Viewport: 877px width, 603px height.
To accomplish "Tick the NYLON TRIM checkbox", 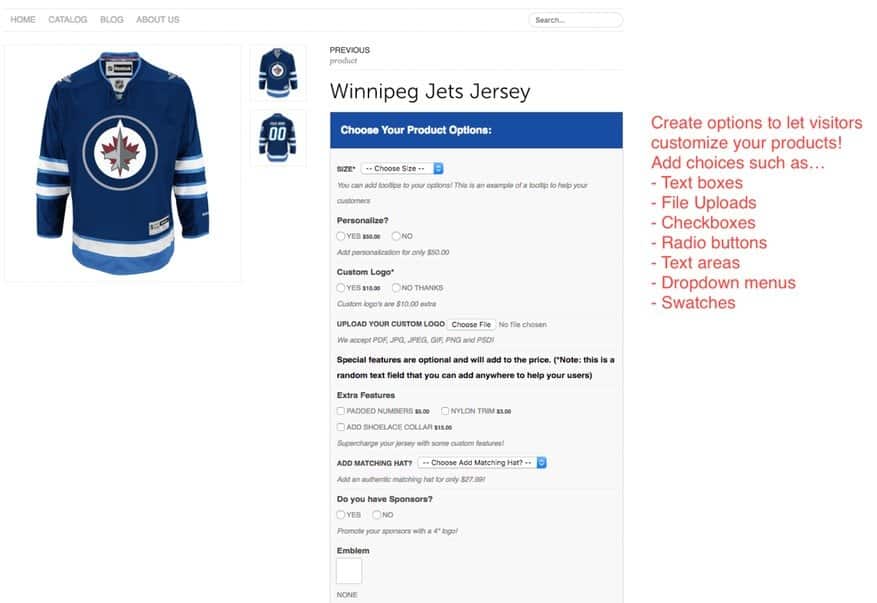I will (x=445, y=411).
